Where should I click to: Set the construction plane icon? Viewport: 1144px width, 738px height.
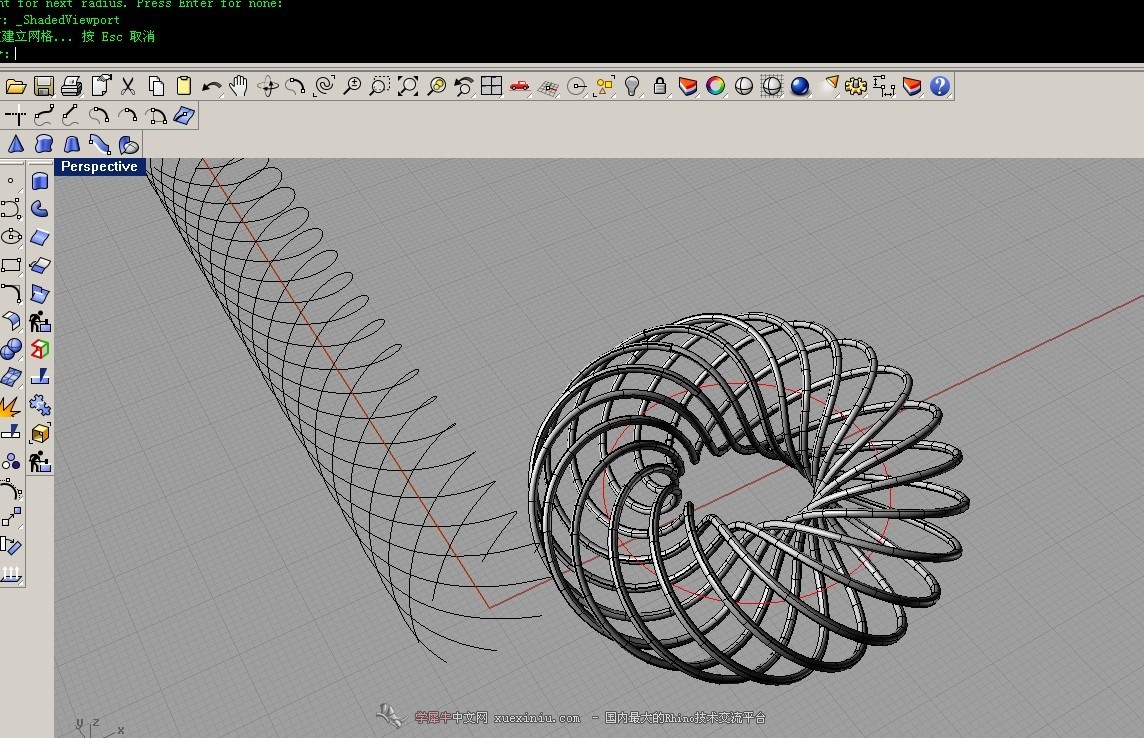(548, 88)
